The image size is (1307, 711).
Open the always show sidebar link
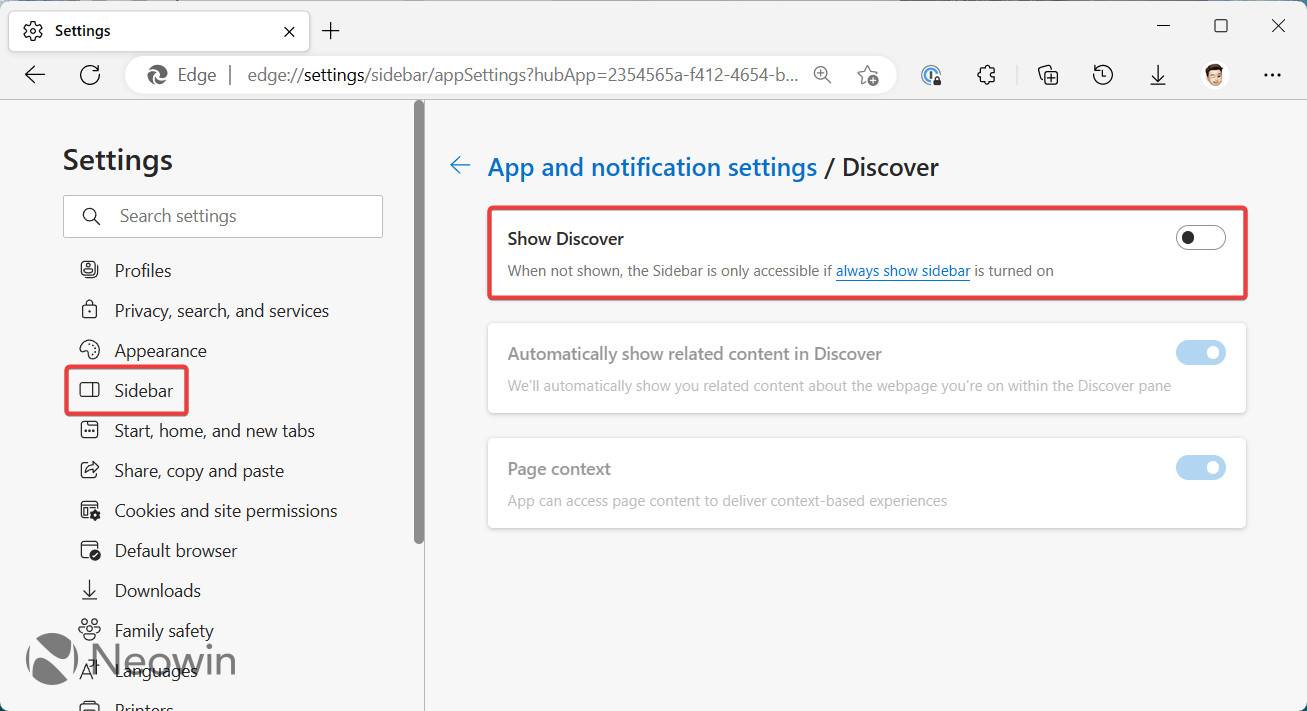[902, 270]
